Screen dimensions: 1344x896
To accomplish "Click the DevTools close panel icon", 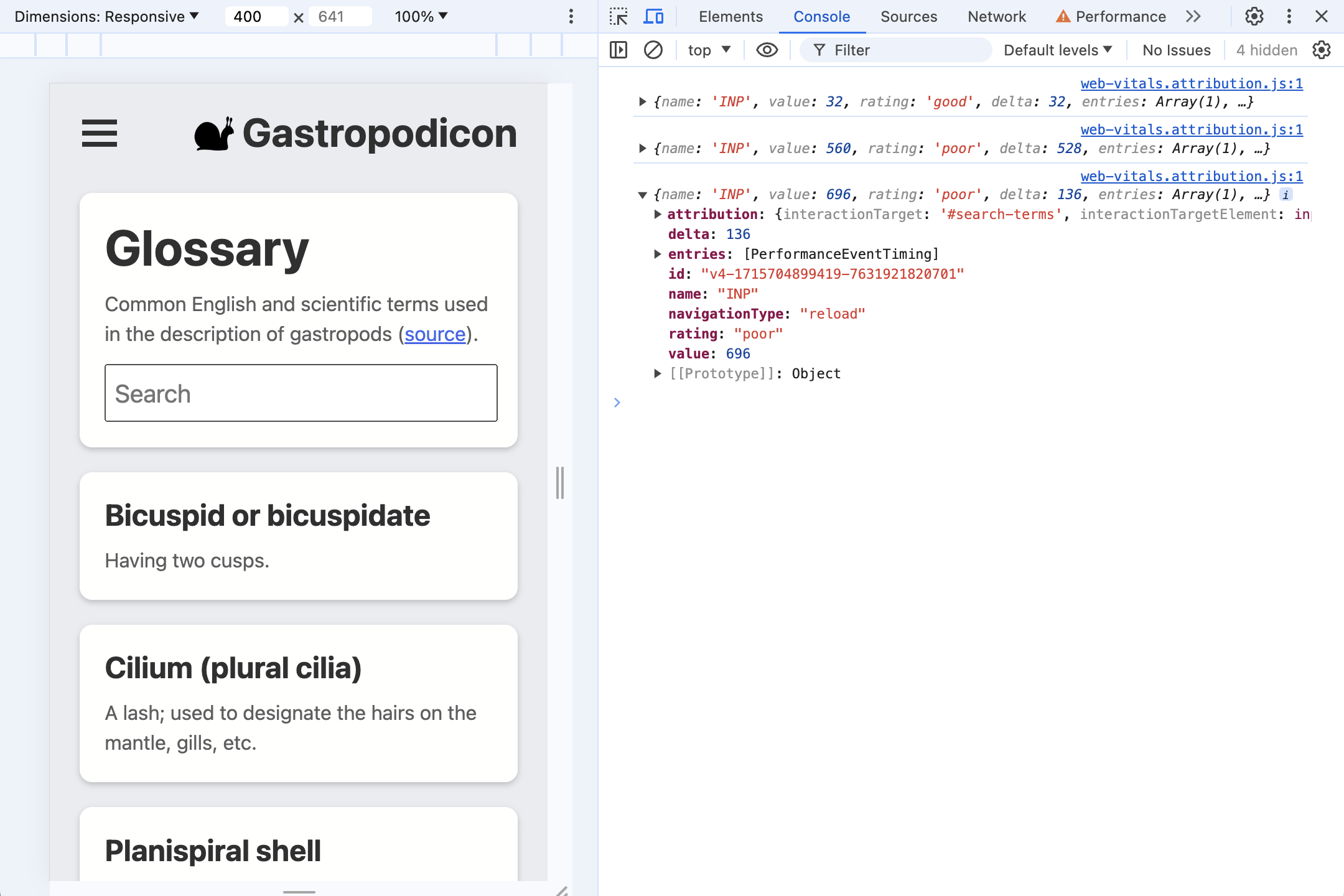I will tap(1322, 16).
